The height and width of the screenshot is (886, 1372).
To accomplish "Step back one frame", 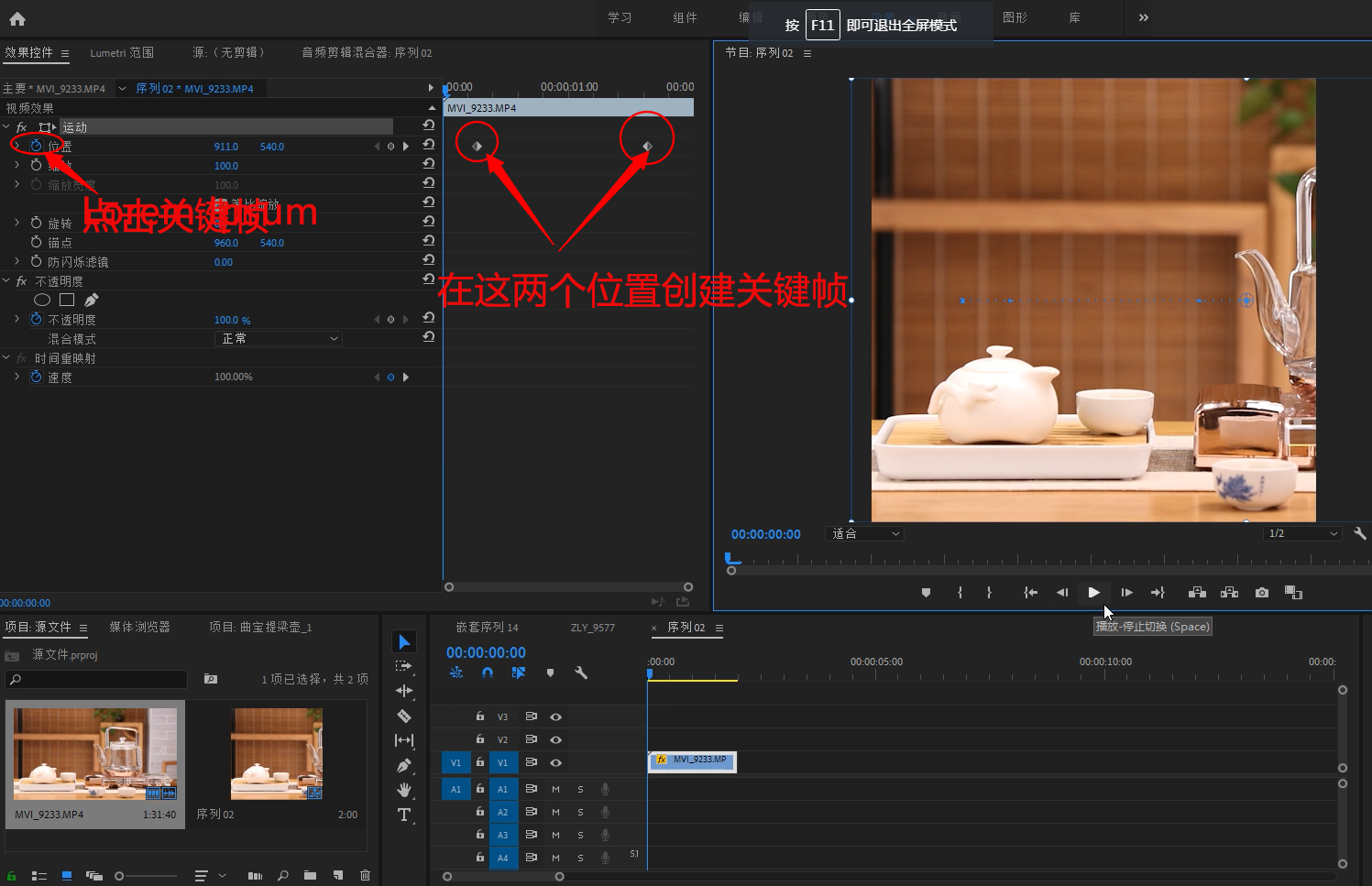I will [x=1062, y=593].
